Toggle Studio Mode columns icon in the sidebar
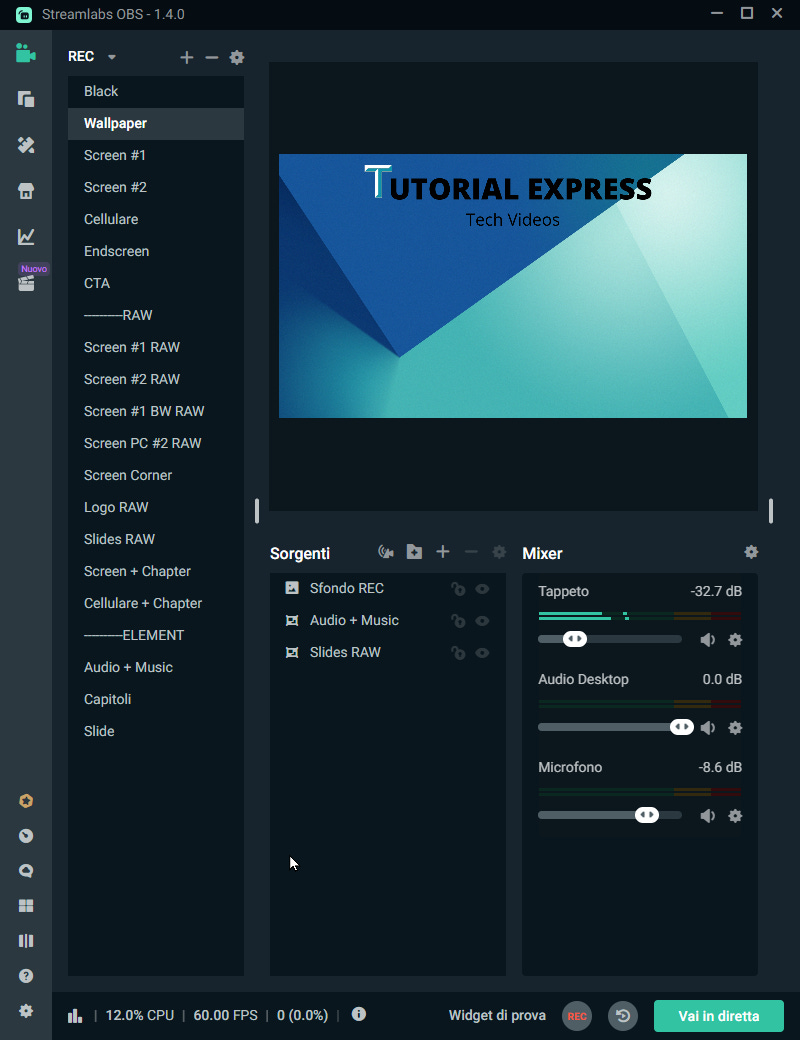The image size is (800, 1040). click(x=26, y=941)
